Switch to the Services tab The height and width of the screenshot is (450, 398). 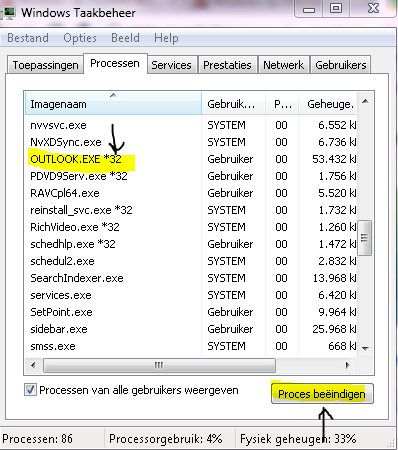click(172, 65)
